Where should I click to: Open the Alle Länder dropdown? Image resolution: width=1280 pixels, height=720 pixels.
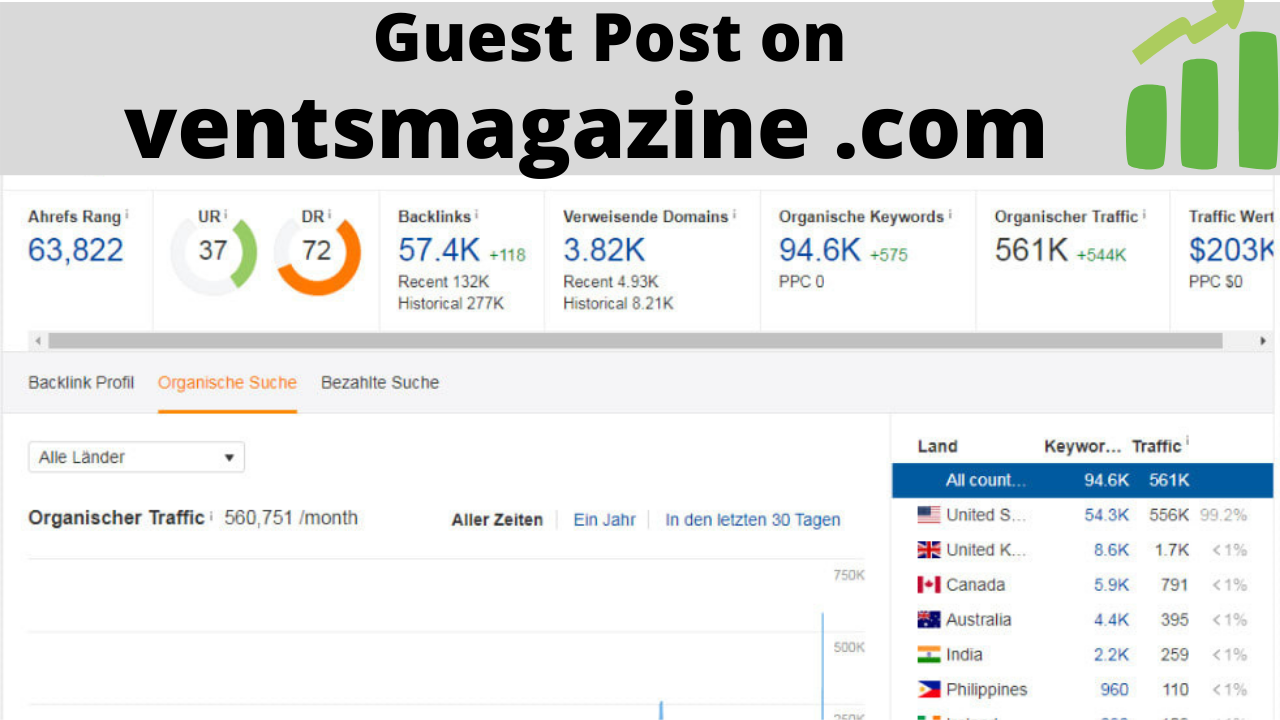click(136, 457)
